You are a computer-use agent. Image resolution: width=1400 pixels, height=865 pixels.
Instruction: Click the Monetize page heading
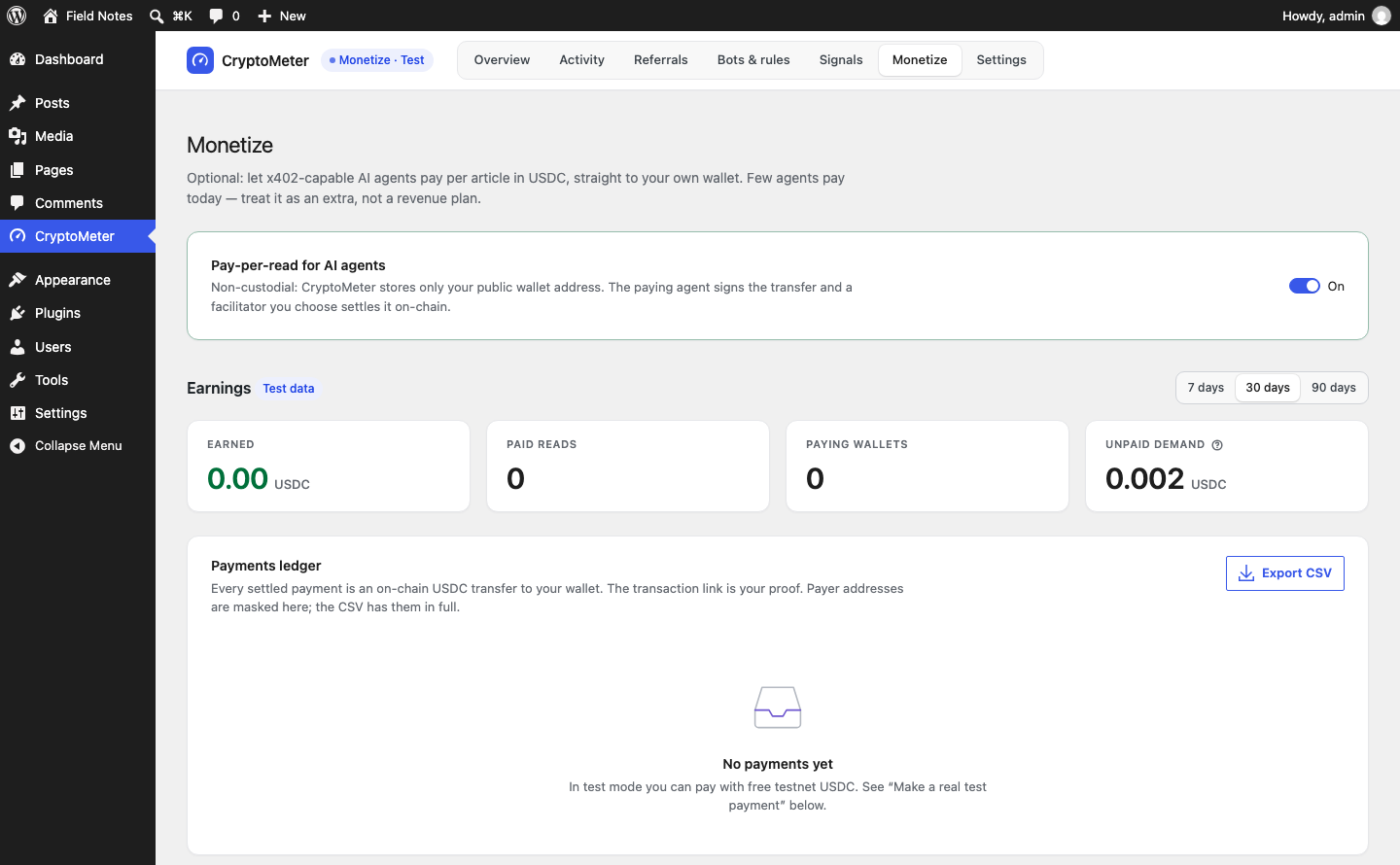click(230, 145)
